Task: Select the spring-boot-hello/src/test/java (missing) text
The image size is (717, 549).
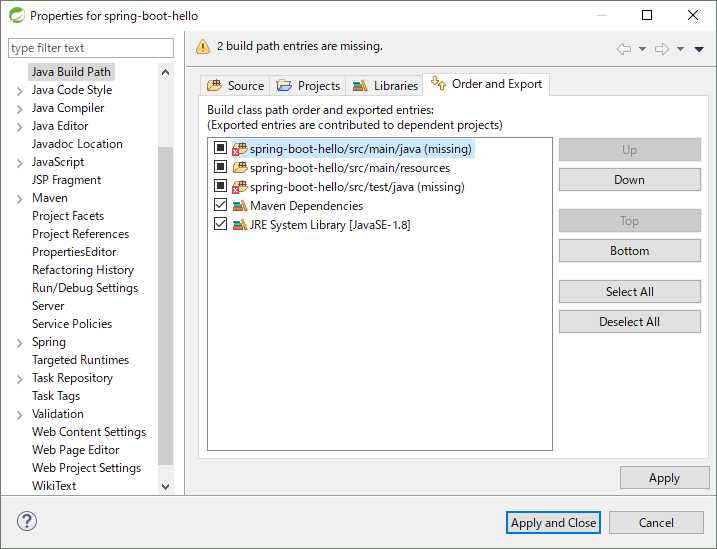Action: [x=357, y=187]
